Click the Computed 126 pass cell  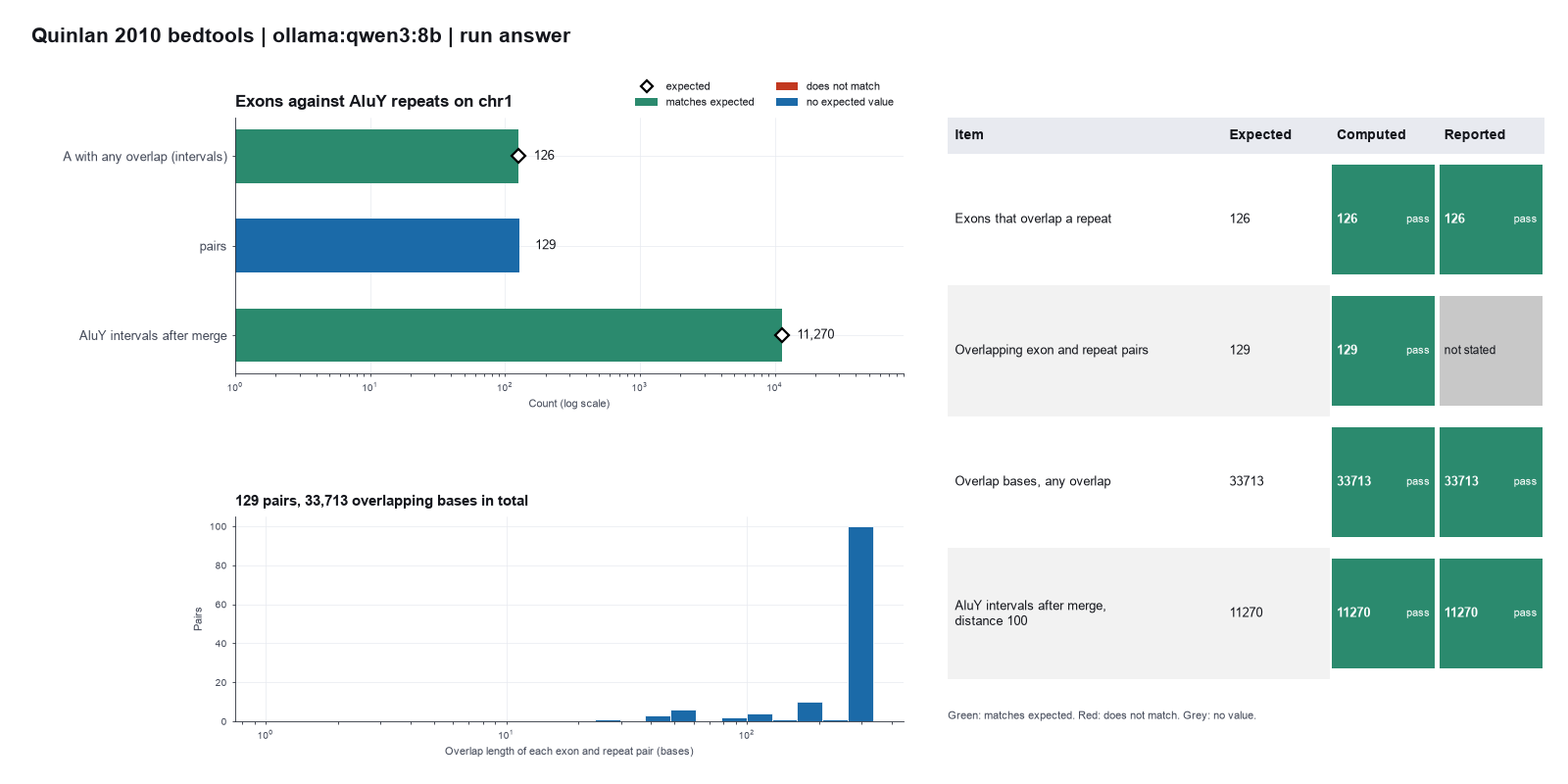coord(1383,220)
